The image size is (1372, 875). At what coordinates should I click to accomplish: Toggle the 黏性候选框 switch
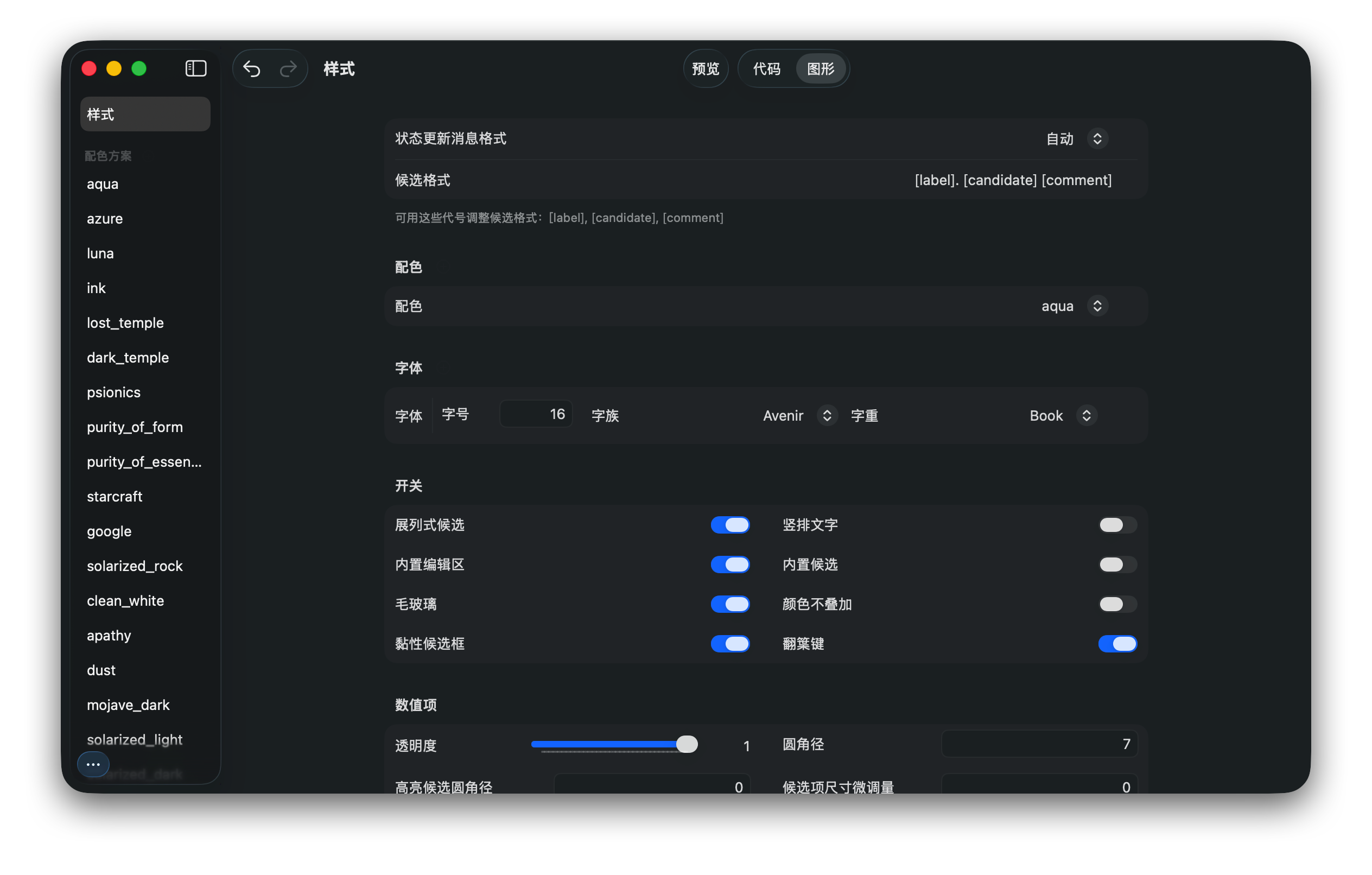click(x=730, y=644)
